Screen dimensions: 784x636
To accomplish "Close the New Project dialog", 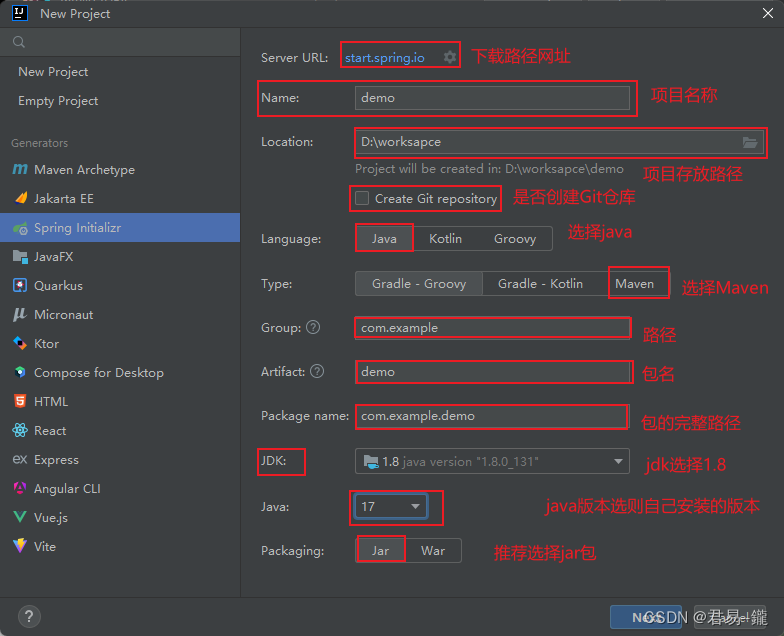I will pos(768,13).
